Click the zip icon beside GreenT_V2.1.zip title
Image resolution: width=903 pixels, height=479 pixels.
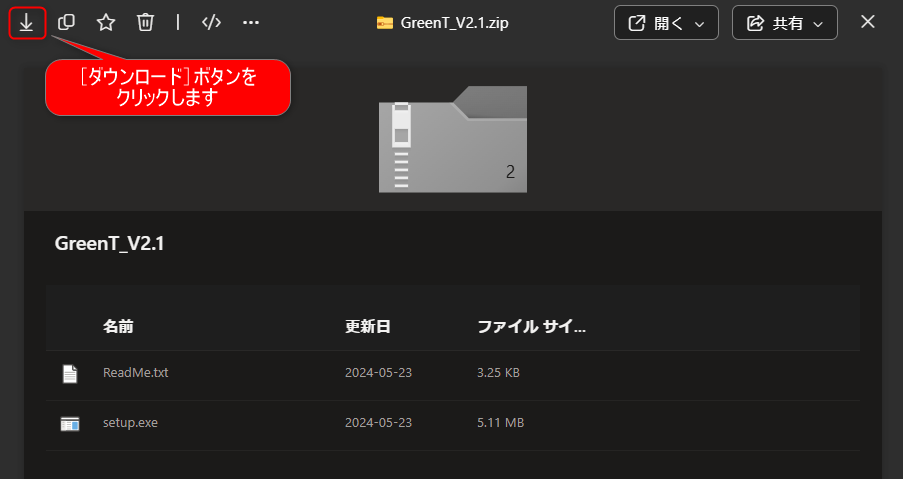coord(385,23)
